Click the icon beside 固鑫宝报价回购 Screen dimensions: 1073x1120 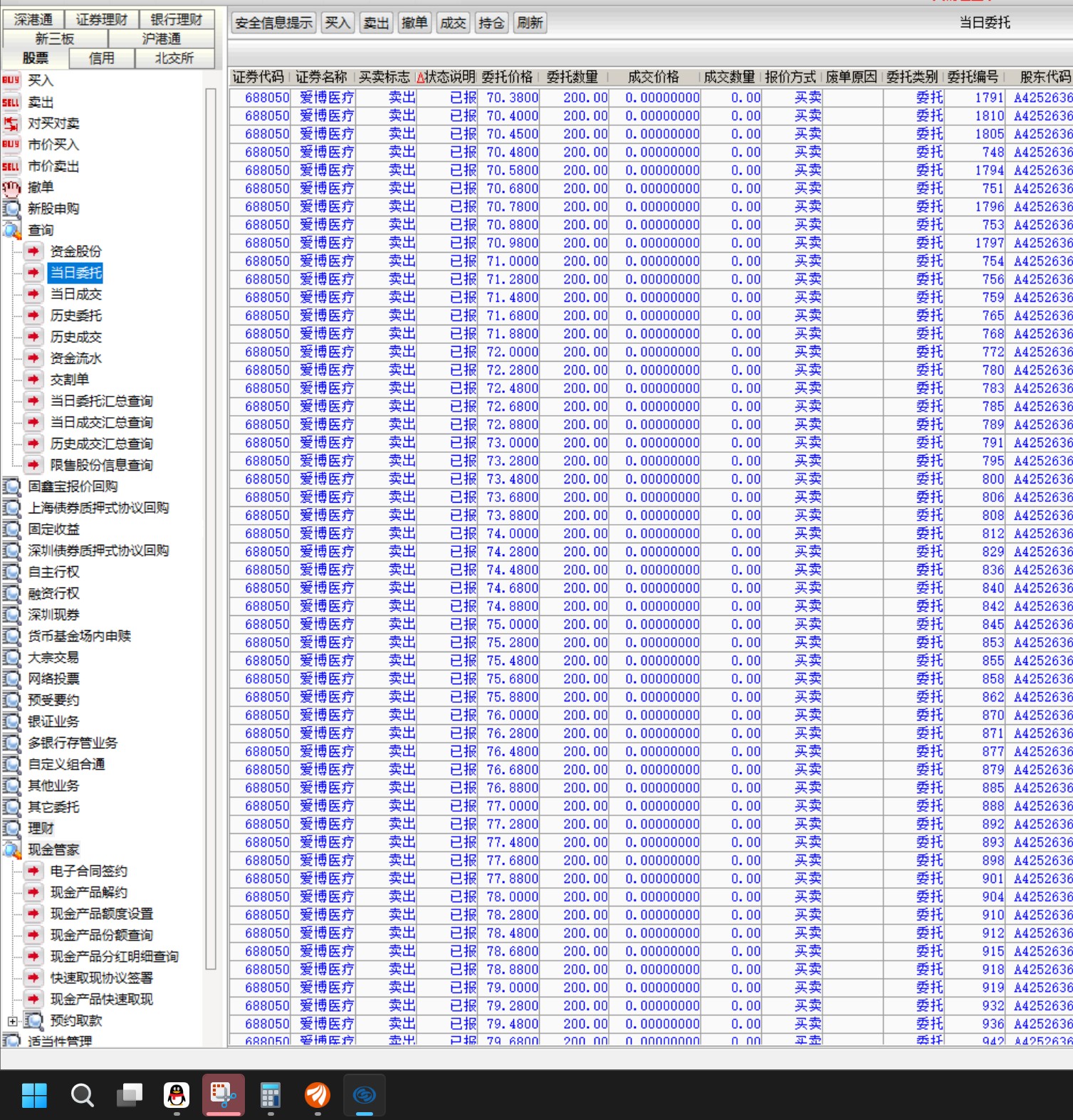(x=11, y=486)
